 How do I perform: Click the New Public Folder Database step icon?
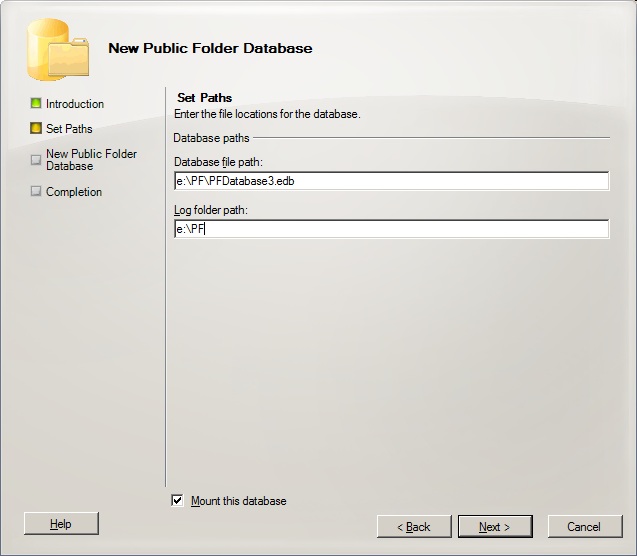click(x=36, y=160)
